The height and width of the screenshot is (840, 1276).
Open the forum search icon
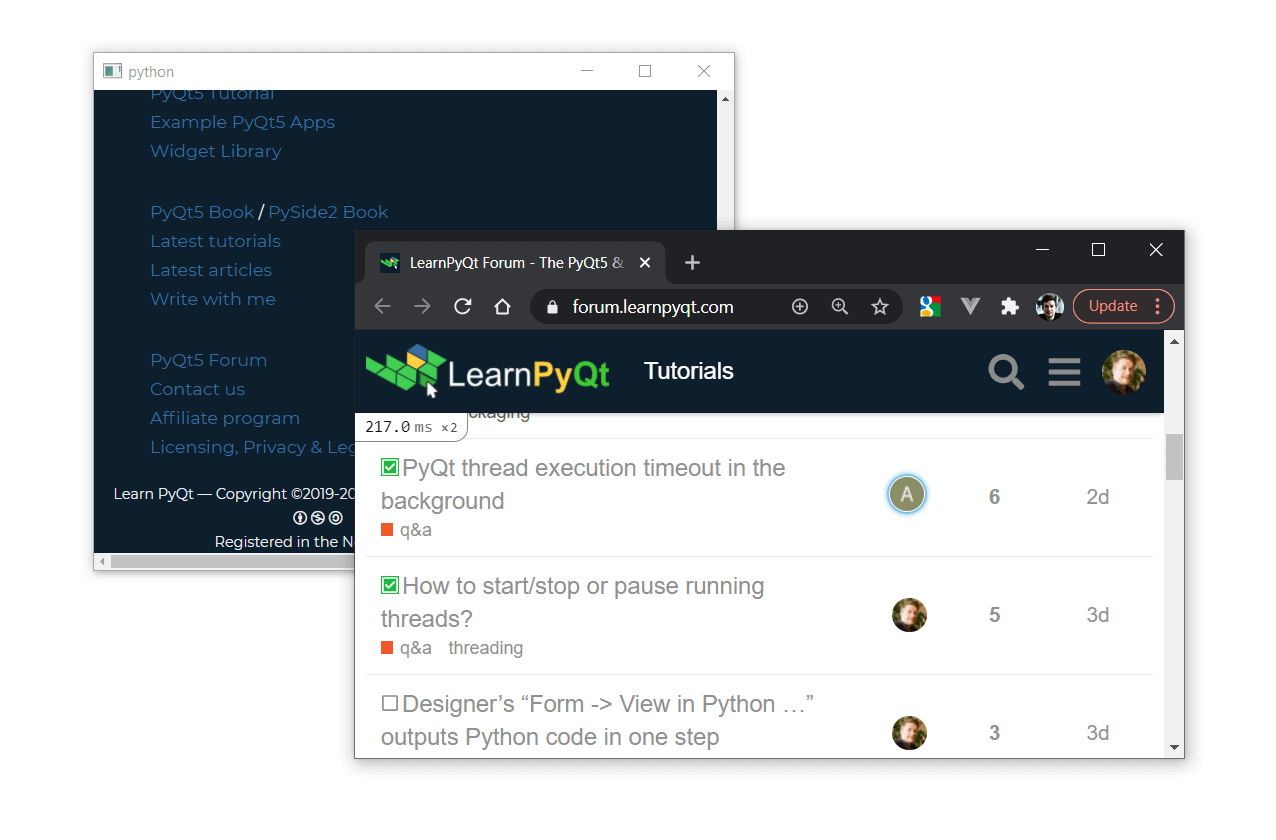(x=1006, y=371)
